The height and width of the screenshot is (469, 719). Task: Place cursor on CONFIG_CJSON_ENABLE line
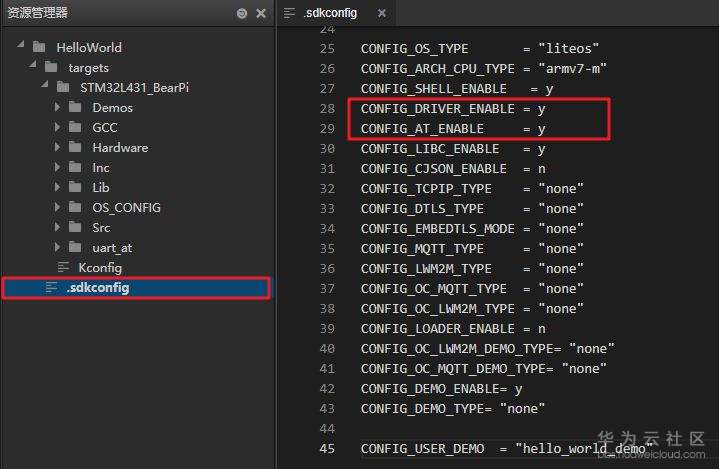[453, 169]
